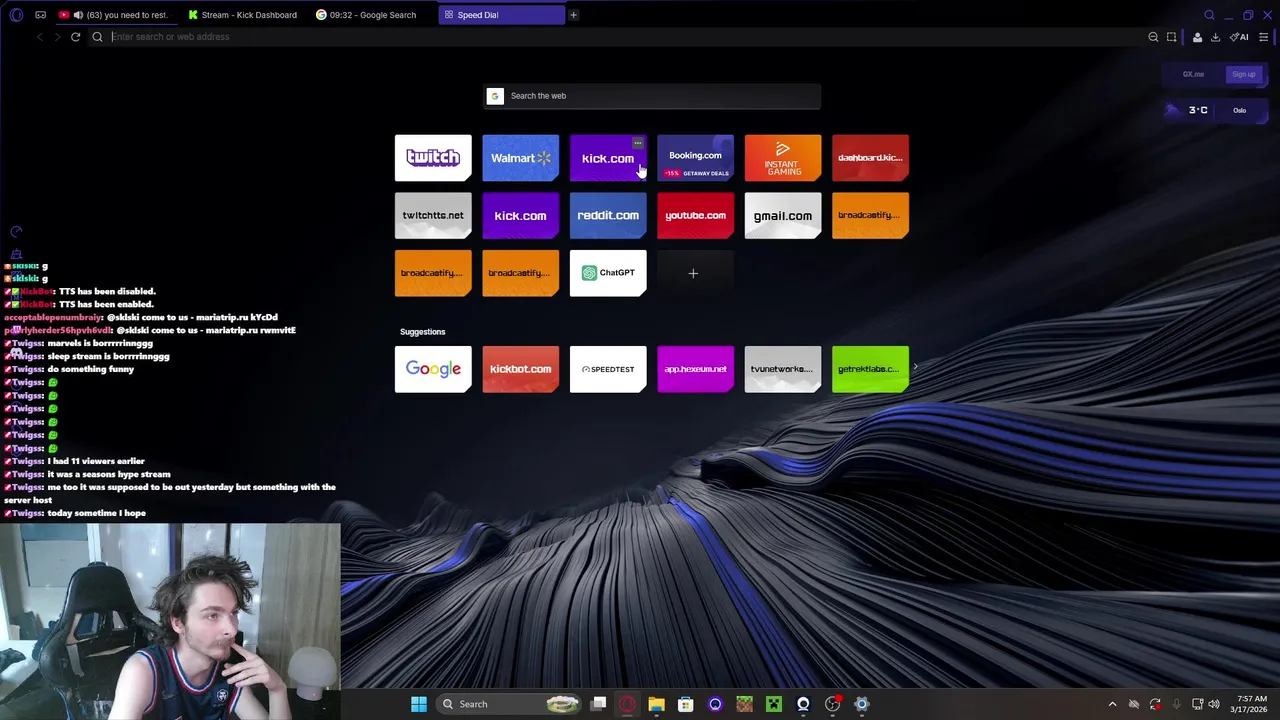1280x720 pixels.
Task: Open Microsoft Store from the taskbar
Action: [x=686, y=704]
